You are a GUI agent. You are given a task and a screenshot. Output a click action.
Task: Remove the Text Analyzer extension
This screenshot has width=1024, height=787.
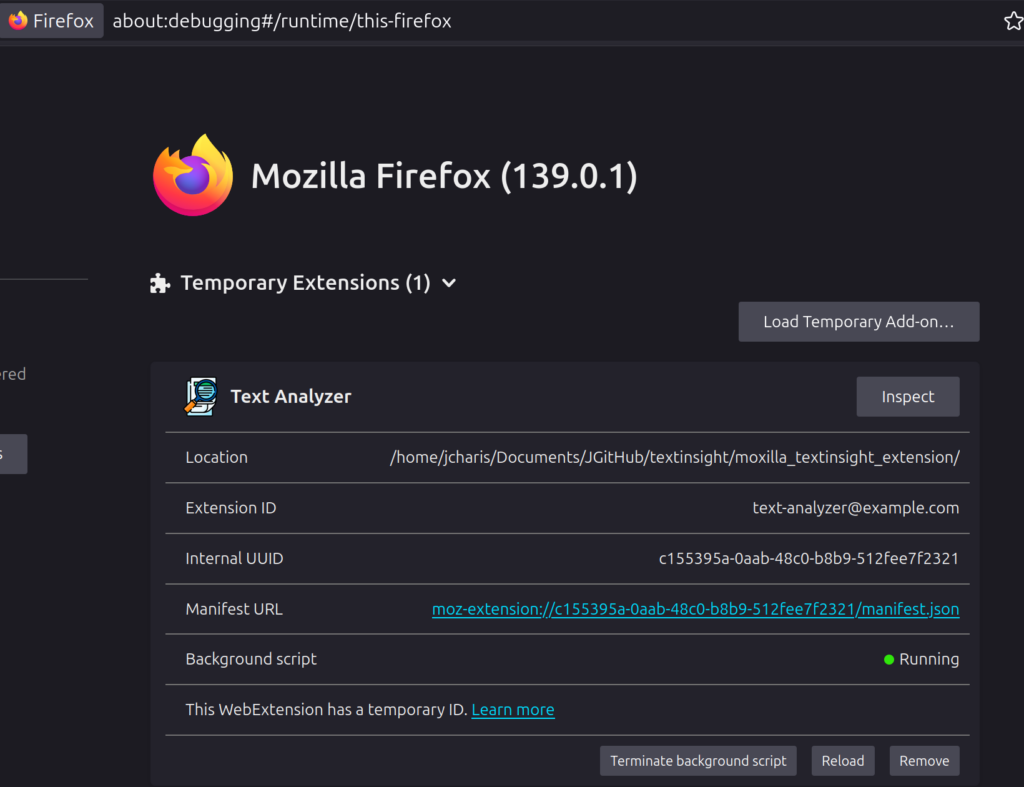tap(924, 761)
